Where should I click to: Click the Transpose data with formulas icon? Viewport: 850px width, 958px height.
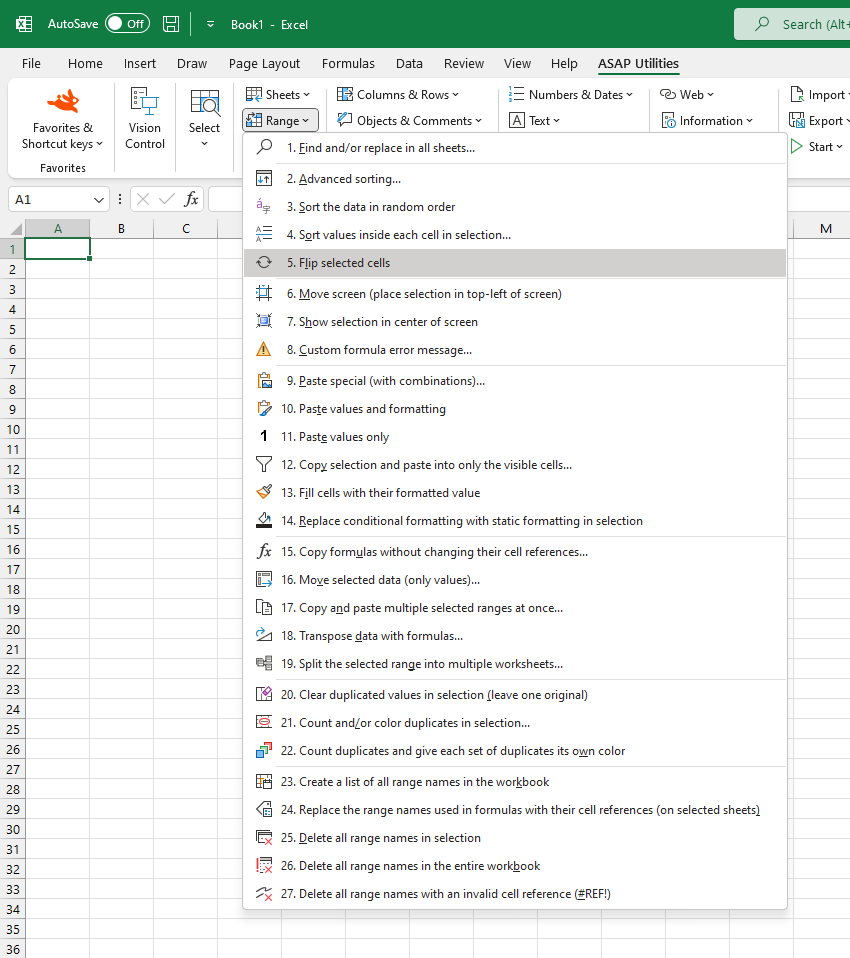click(x=264, y=635)
